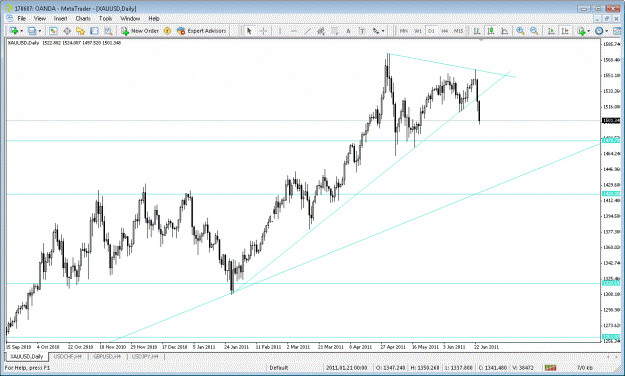Viewport: 625px width, 376px height.
Task: Toggle the Expert Advisors button
Action: 201,31
